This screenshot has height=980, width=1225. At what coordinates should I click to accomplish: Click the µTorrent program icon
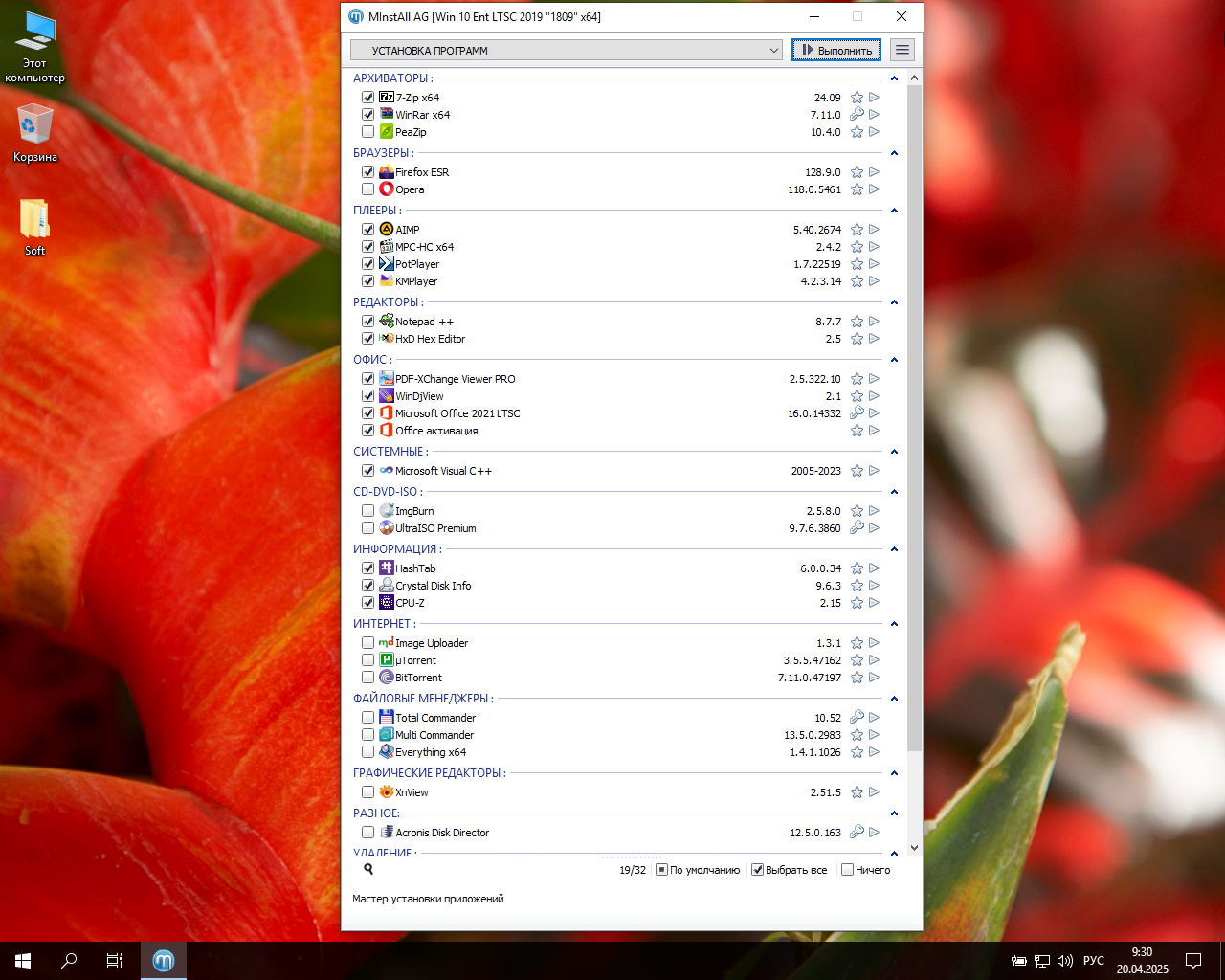[x=387, y=660]
